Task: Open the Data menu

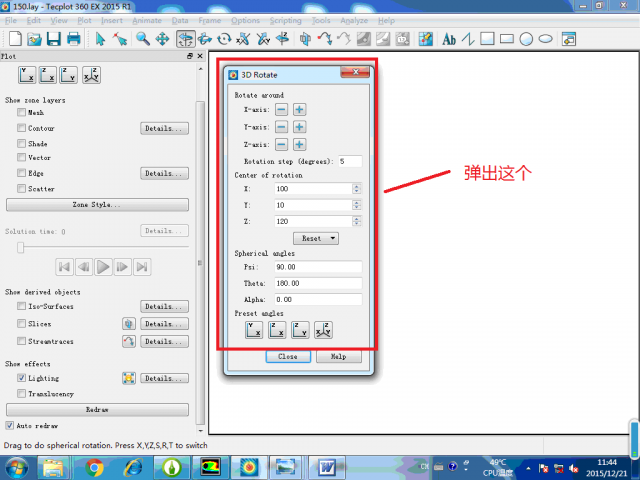Action: click(x=180, y=20)
